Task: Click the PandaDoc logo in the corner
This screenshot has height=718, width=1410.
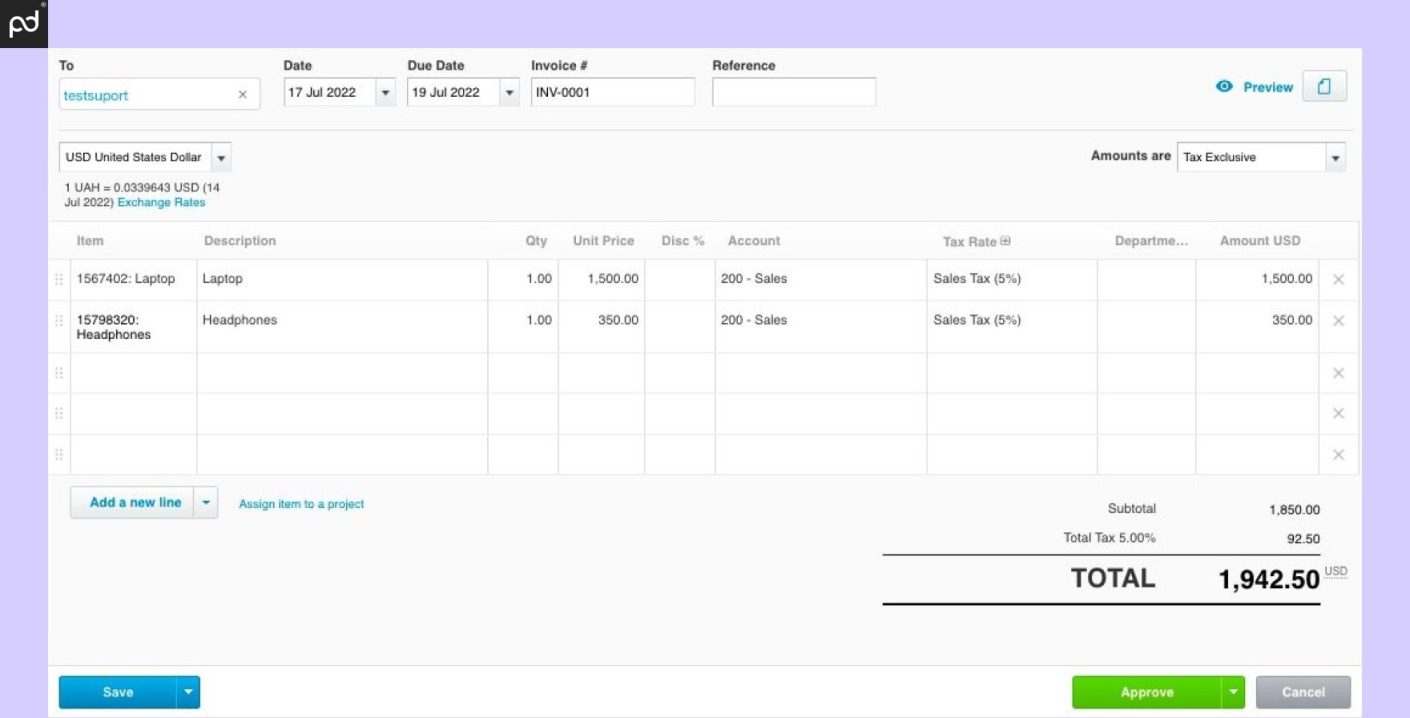Action: [23, 22]
